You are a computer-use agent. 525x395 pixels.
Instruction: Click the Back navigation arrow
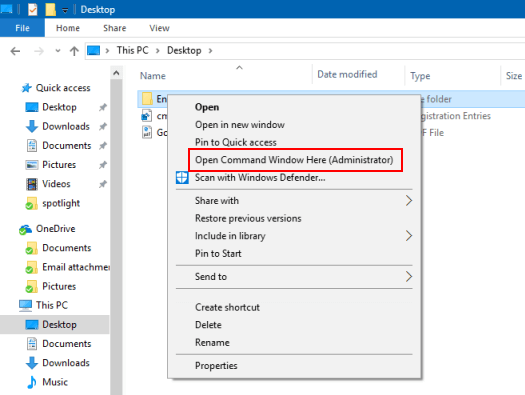(15, 51)
